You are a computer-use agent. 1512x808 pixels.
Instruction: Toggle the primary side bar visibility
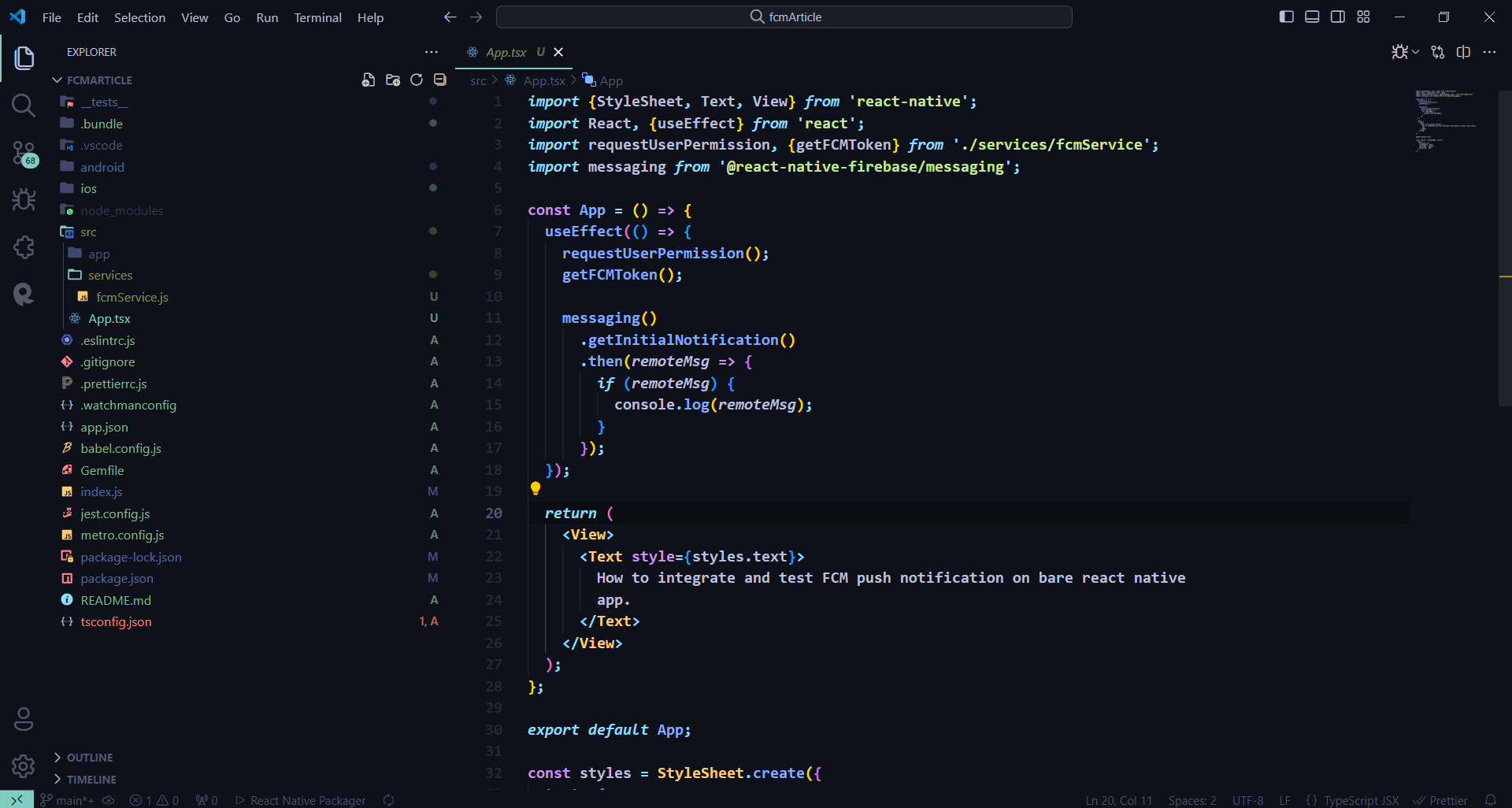(x=1286, y=17)
